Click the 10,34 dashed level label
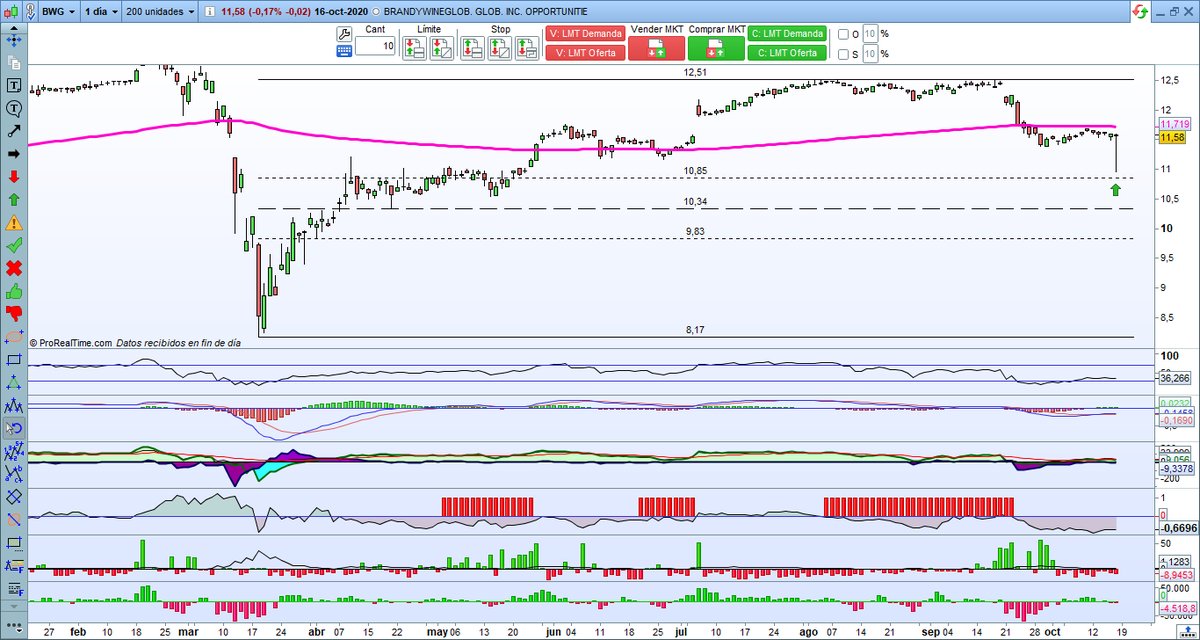Viewport: 1200px width, 640px height. (x=695, y=202)
